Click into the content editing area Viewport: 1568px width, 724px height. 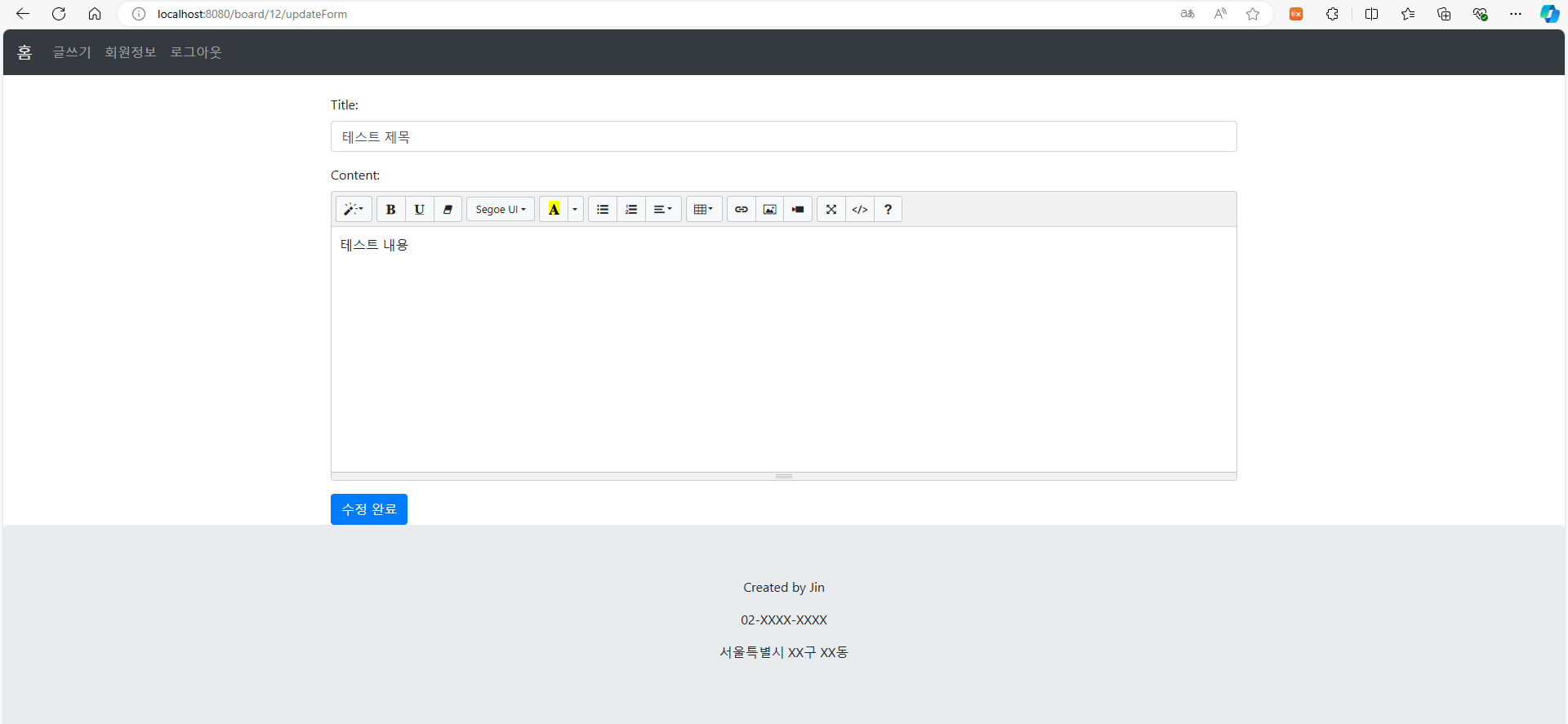783,349
